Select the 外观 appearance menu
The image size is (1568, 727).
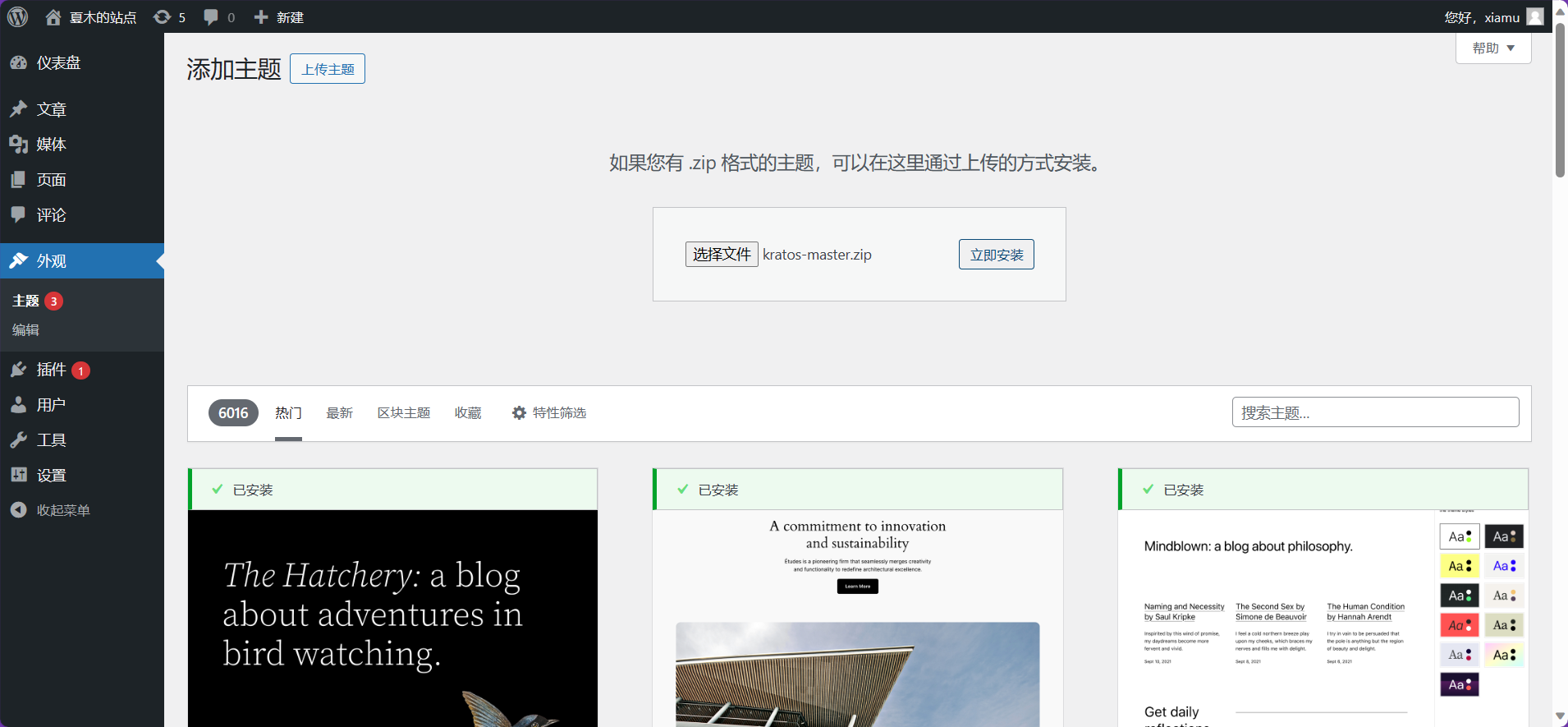click(82, 261)
